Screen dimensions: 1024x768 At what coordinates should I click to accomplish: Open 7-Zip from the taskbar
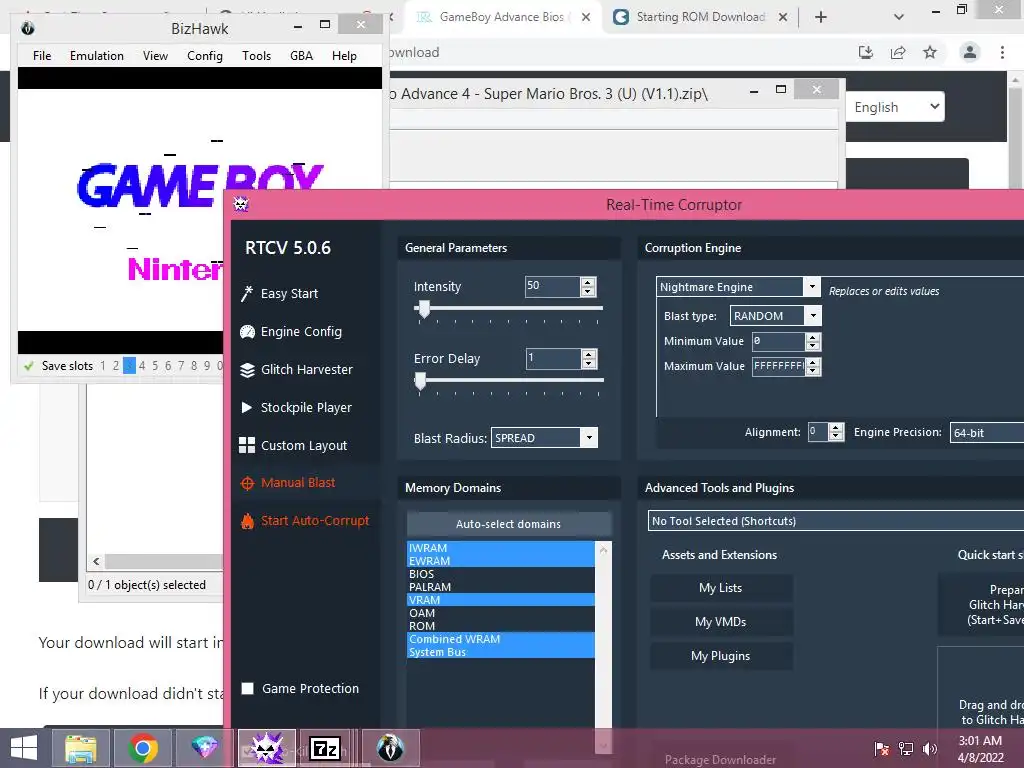tap(325, 748)
